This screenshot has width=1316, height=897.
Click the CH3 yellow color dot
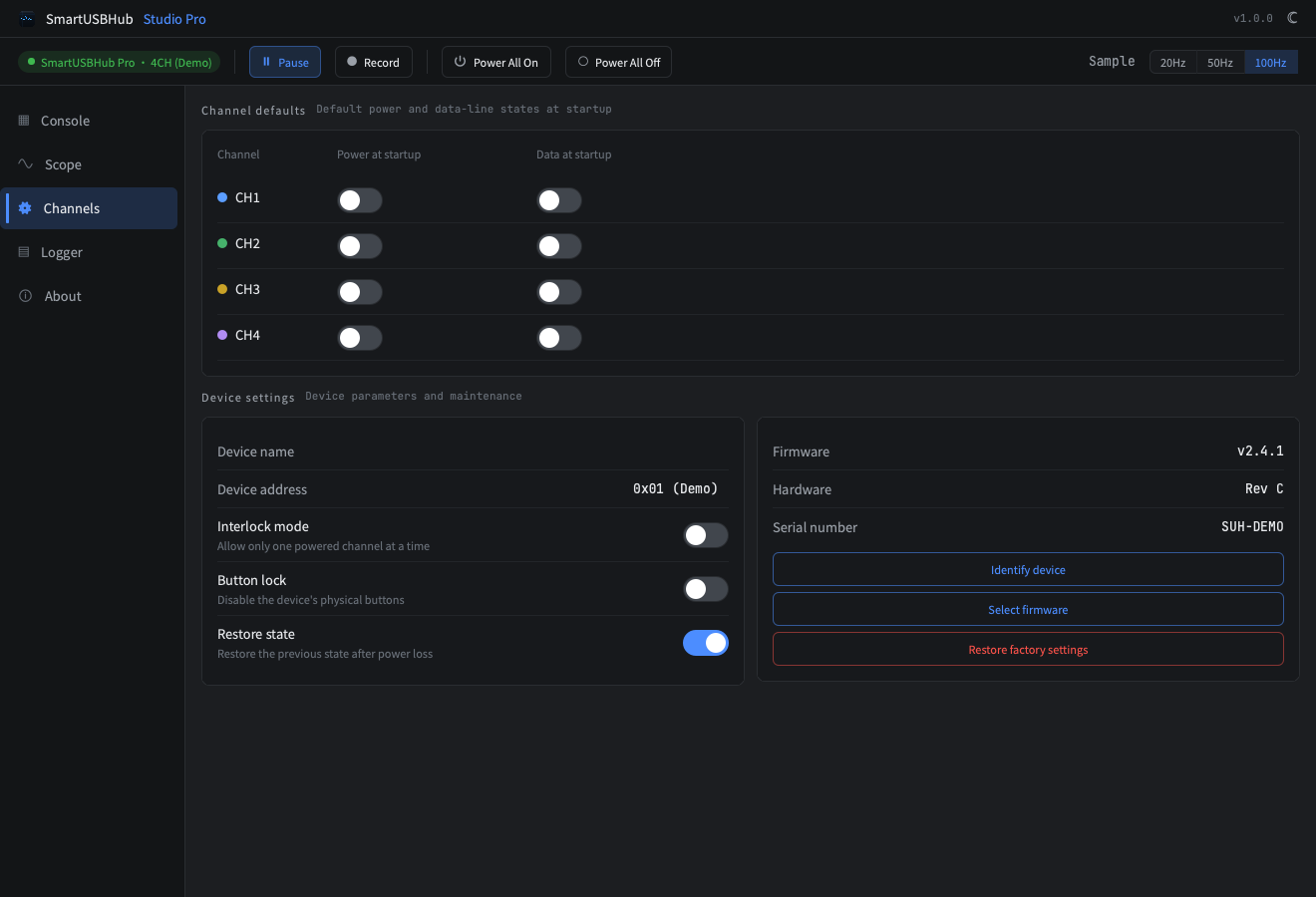point(222,289)
